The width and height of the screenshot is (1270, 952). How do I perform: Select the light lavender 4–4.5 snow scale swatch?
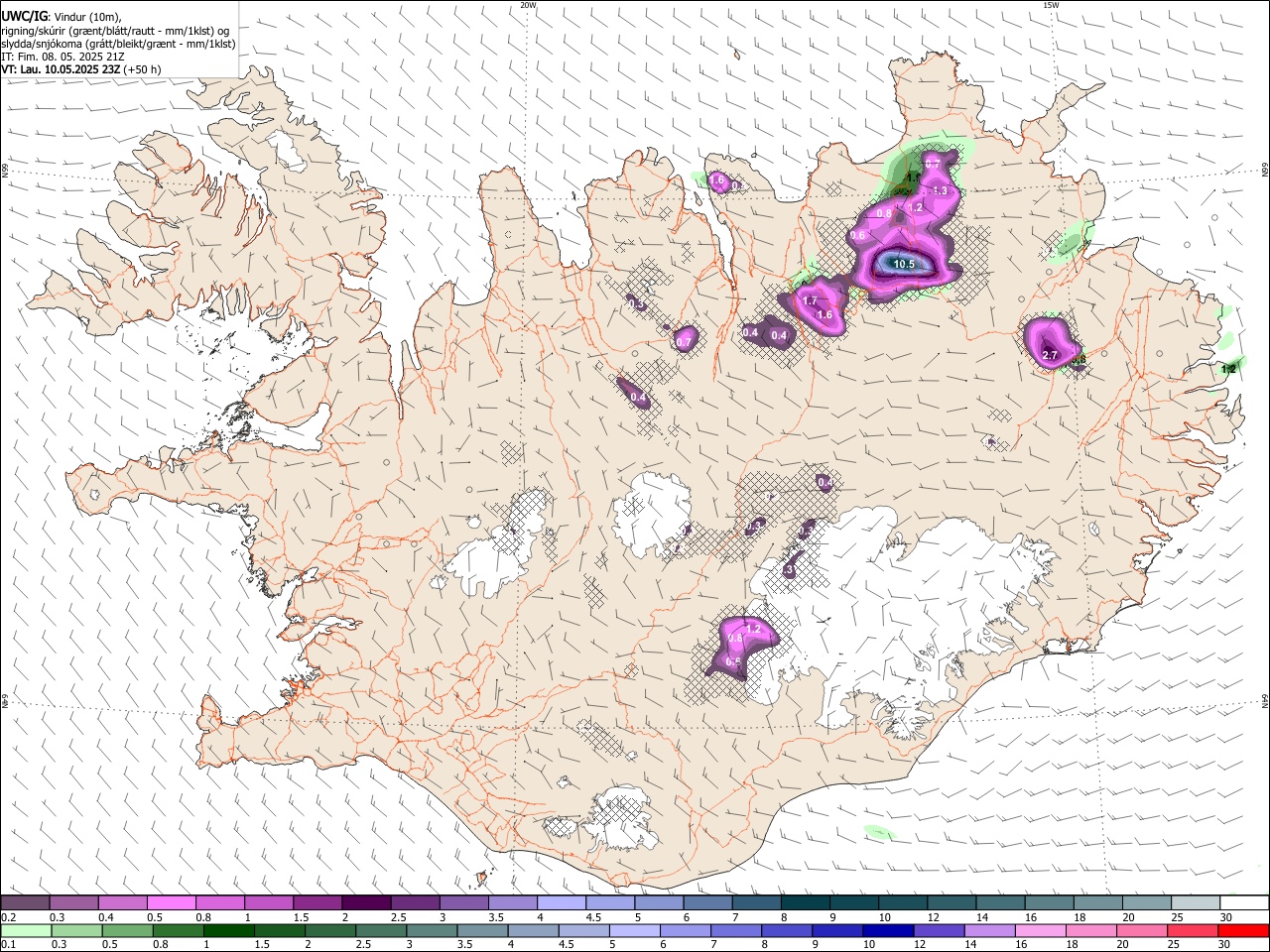pyautogui.click(x=561, y=902)
